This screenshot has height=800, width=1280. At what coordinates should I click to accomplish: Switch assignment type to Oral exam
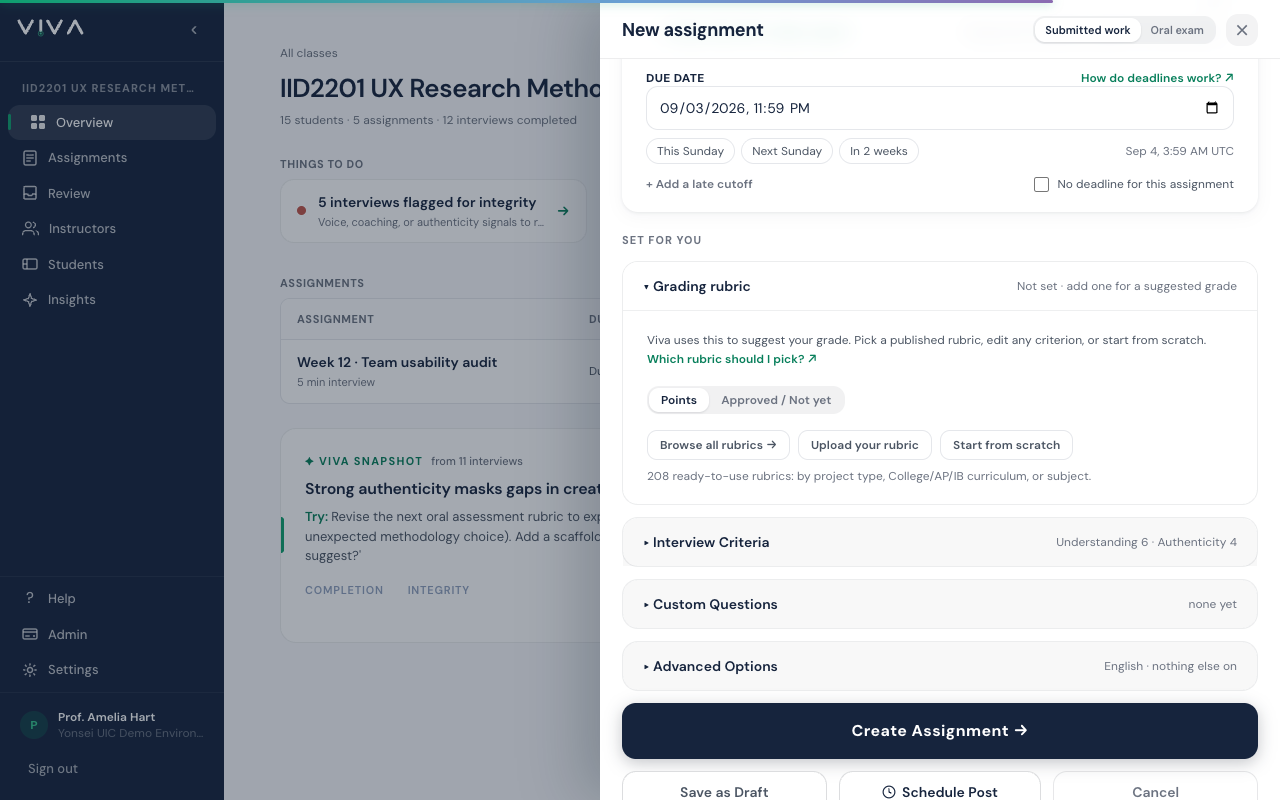[x=1176, y=30]
